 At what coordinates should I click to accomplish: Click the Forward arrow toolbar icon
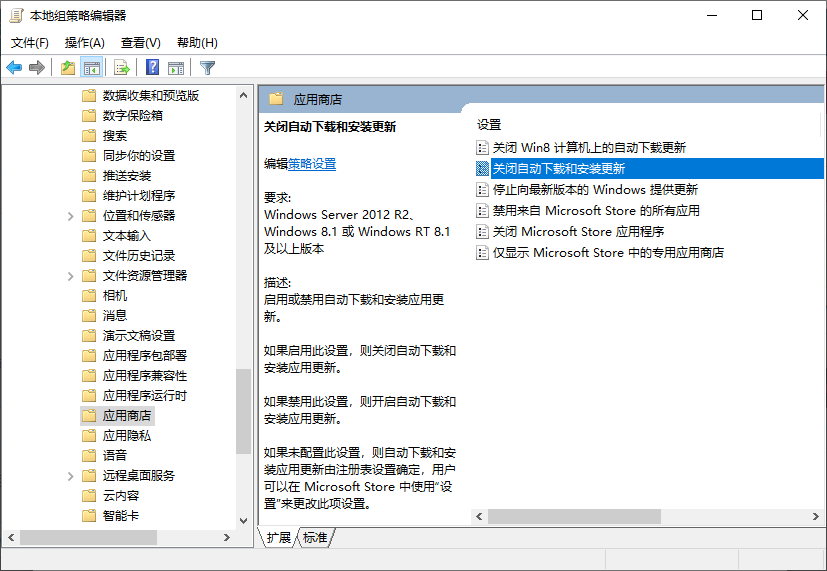tap(37, 67)
